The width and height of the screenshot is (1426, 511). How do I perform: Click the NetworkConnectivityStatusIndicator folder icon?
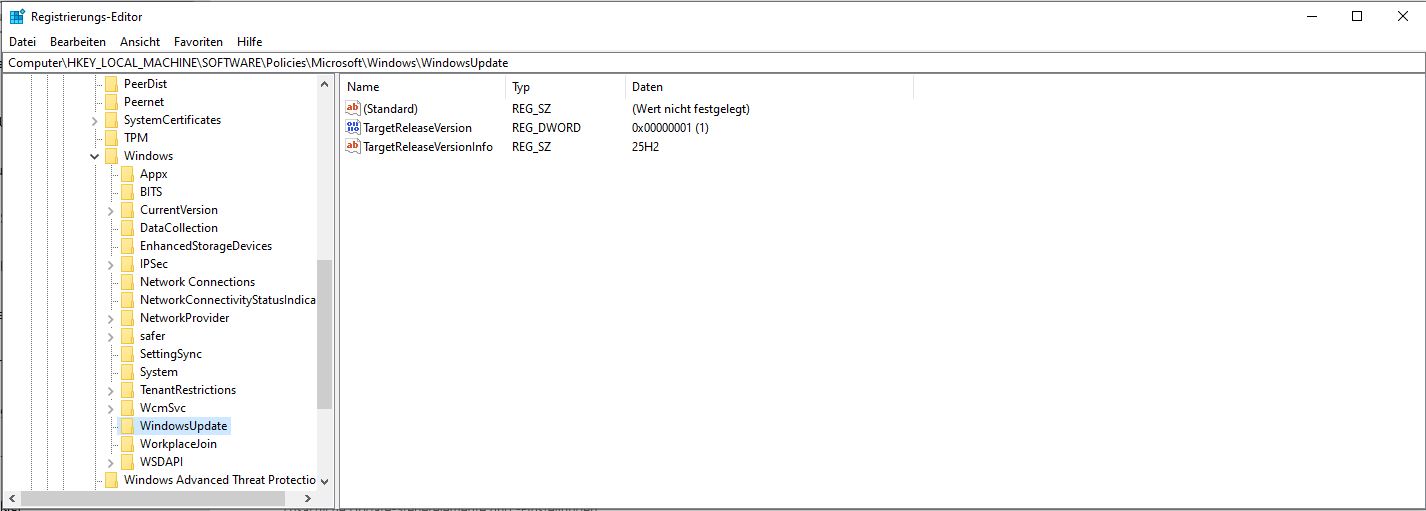coord(127,300)
